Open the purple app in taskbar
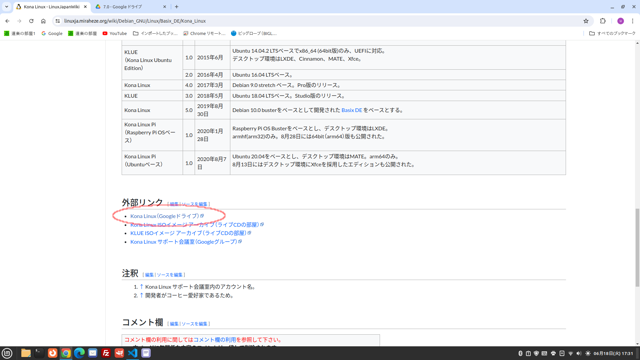The width and height of the screenshot is (640, 360). pos(146,353)
